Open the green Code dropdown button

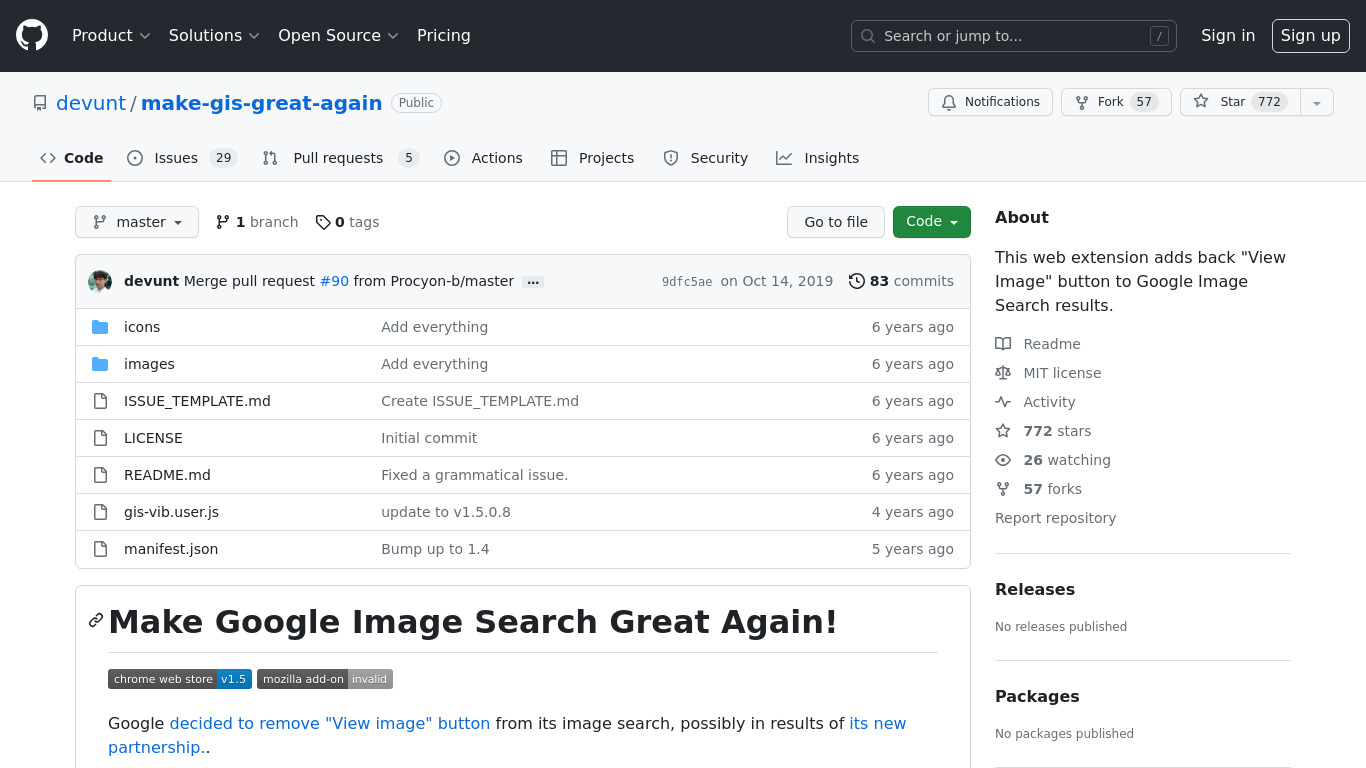(932, 222)
